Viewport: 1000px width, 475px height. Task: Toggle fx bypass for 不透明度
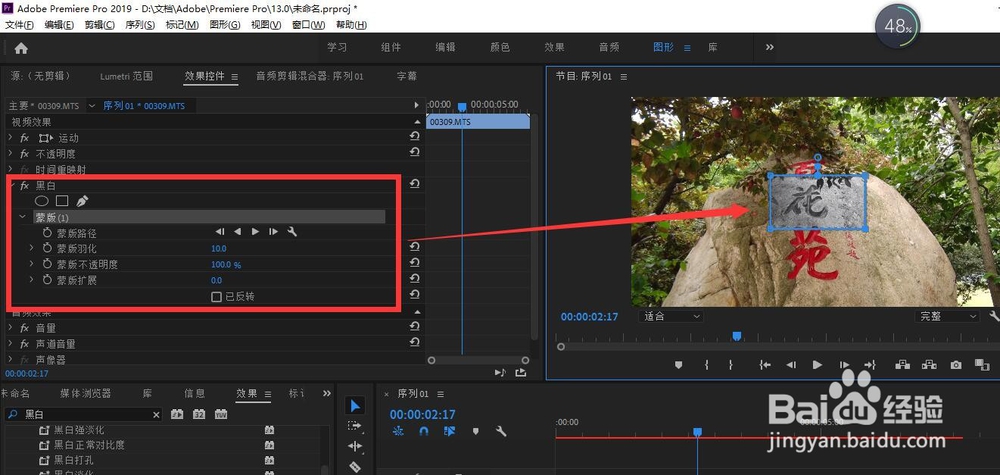pos(25,154)
